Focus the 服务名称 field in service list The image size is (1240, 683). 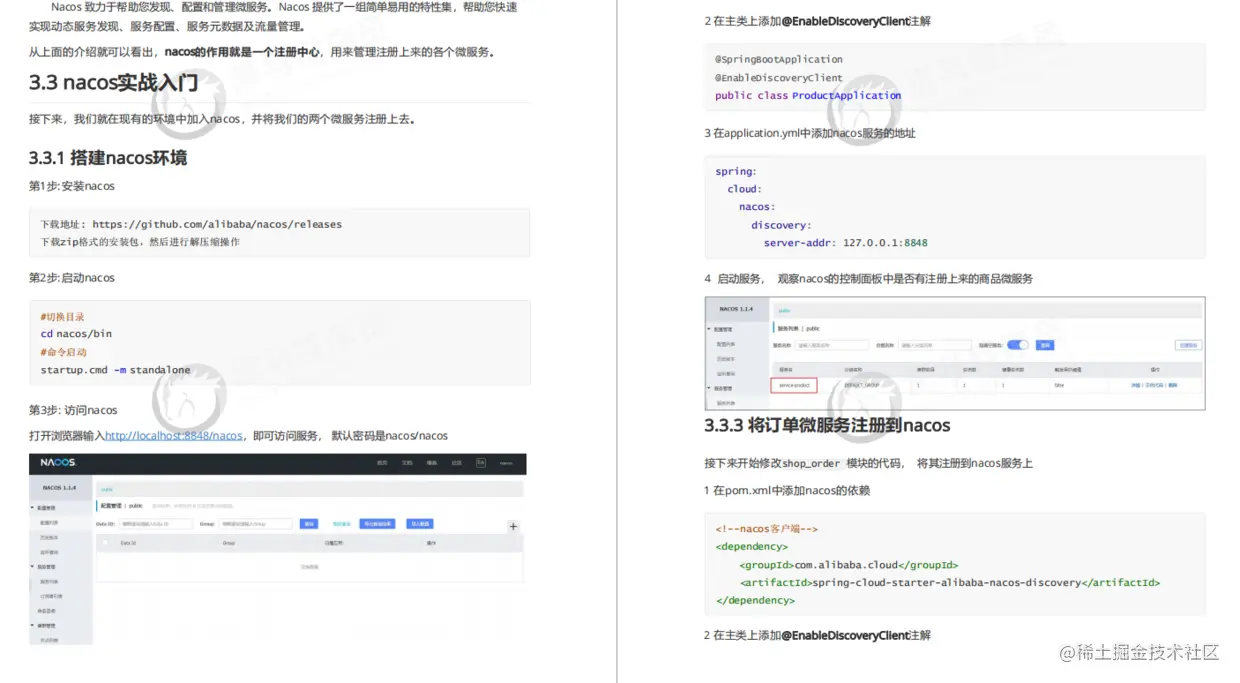pyautogui.click(x=833, y=345)
